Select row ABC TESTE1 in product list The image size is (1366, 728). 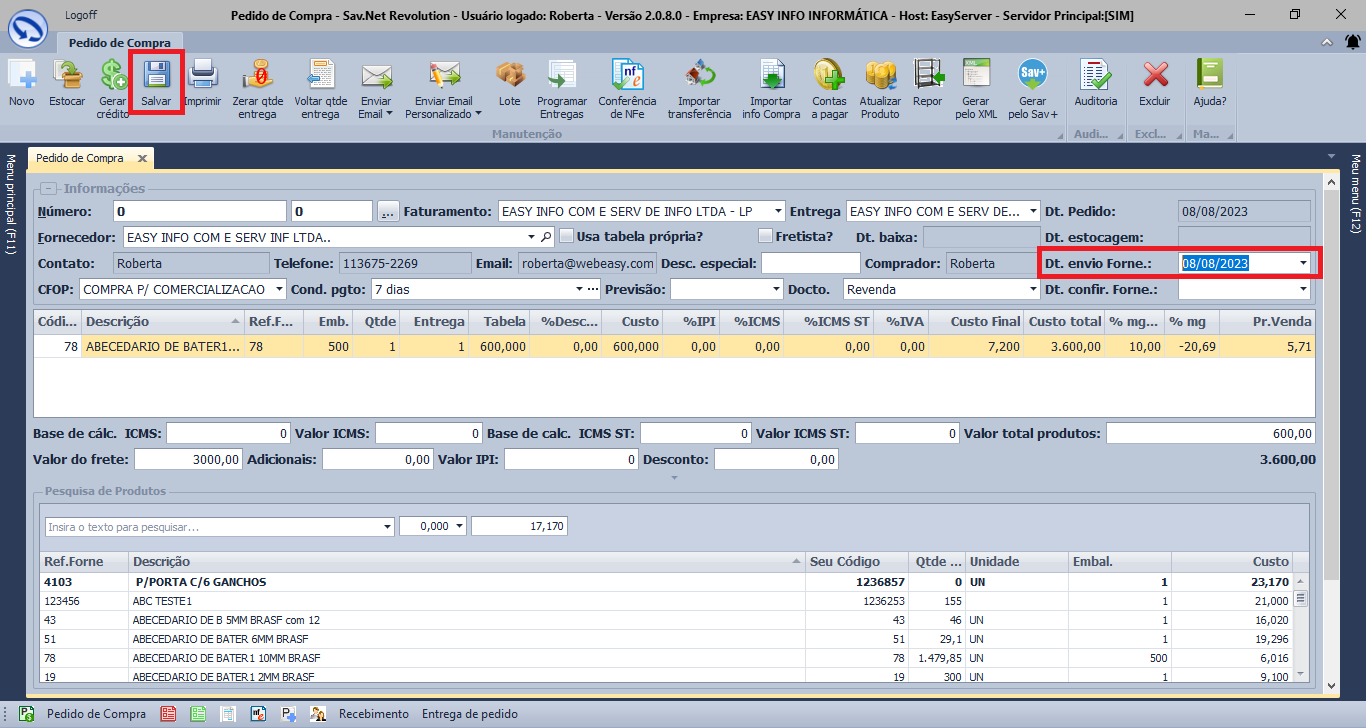(667, 601)
